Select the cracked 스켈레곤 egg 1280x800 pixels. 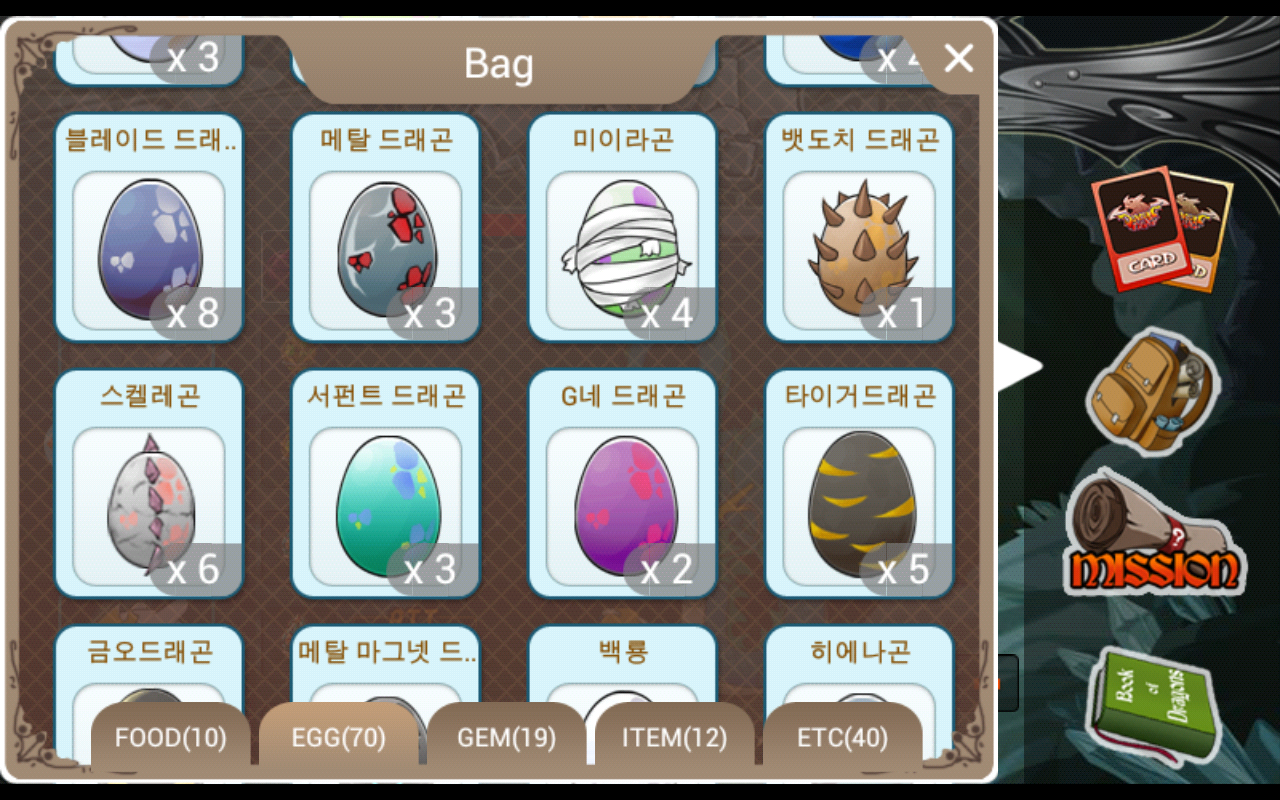tap(149, 484)
